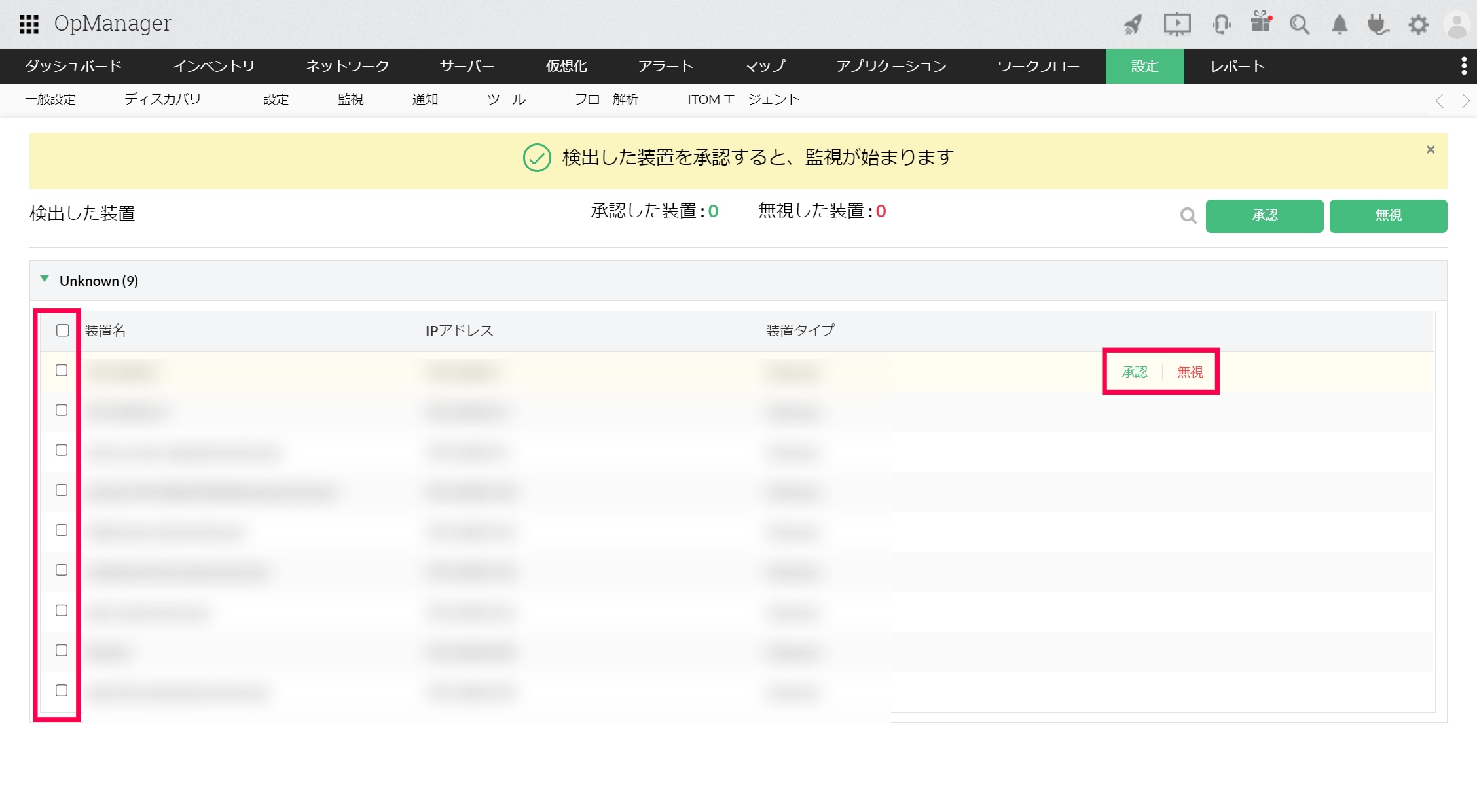The height and width of the screenshot is (812, 1477).
Task: Tick the select-all checkbox beside 装置名
Action: coord(63,330)
